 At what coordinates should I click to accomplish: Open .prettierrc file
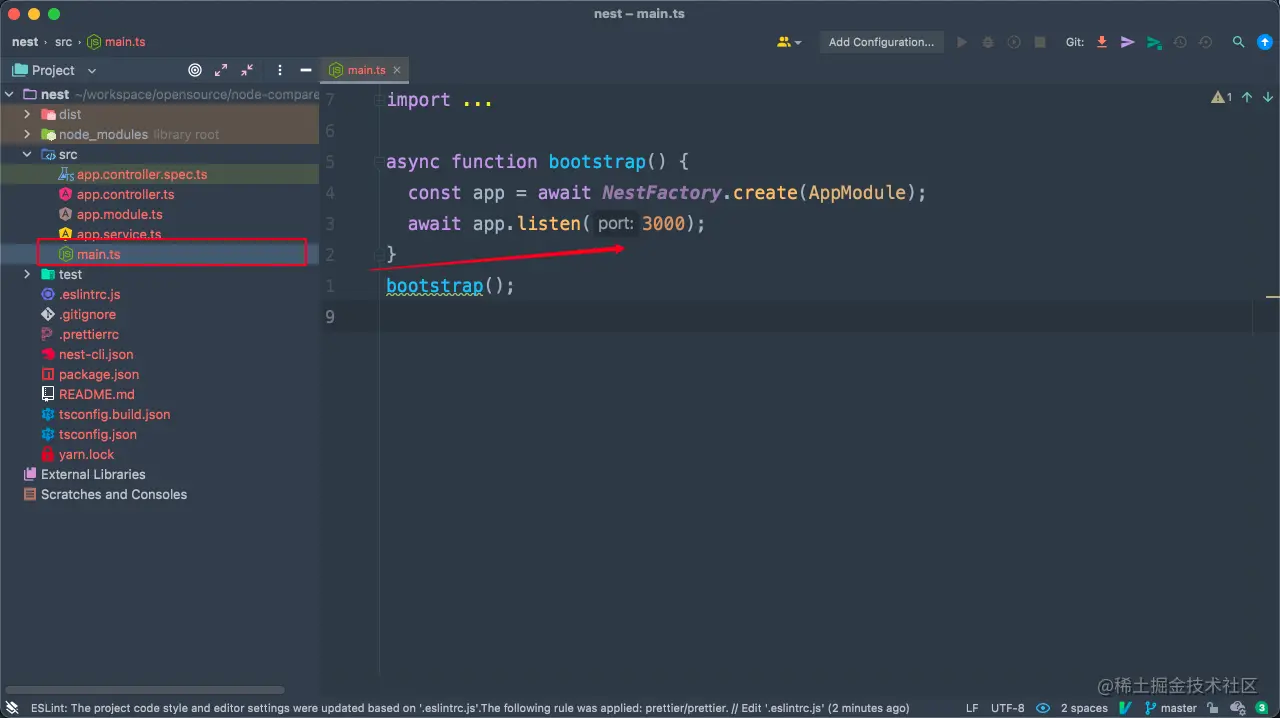tap(89, 334)
